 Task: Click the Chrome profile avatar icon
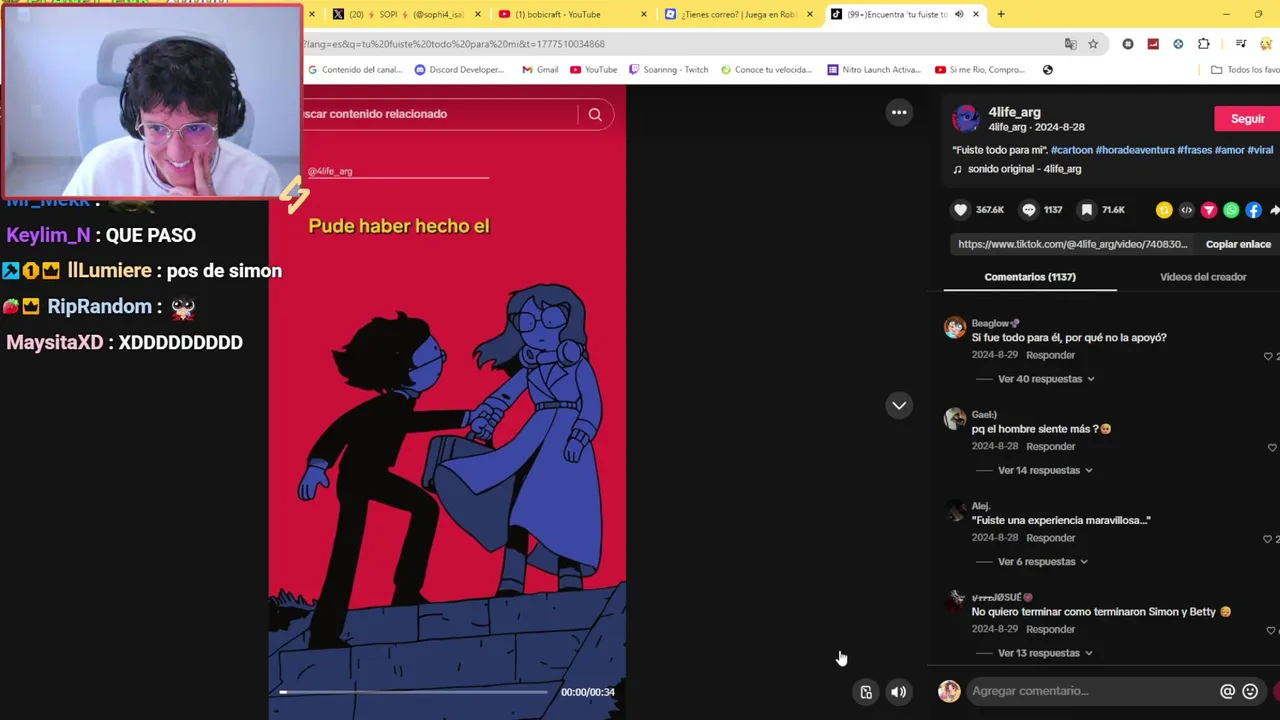click(1267, 44)
